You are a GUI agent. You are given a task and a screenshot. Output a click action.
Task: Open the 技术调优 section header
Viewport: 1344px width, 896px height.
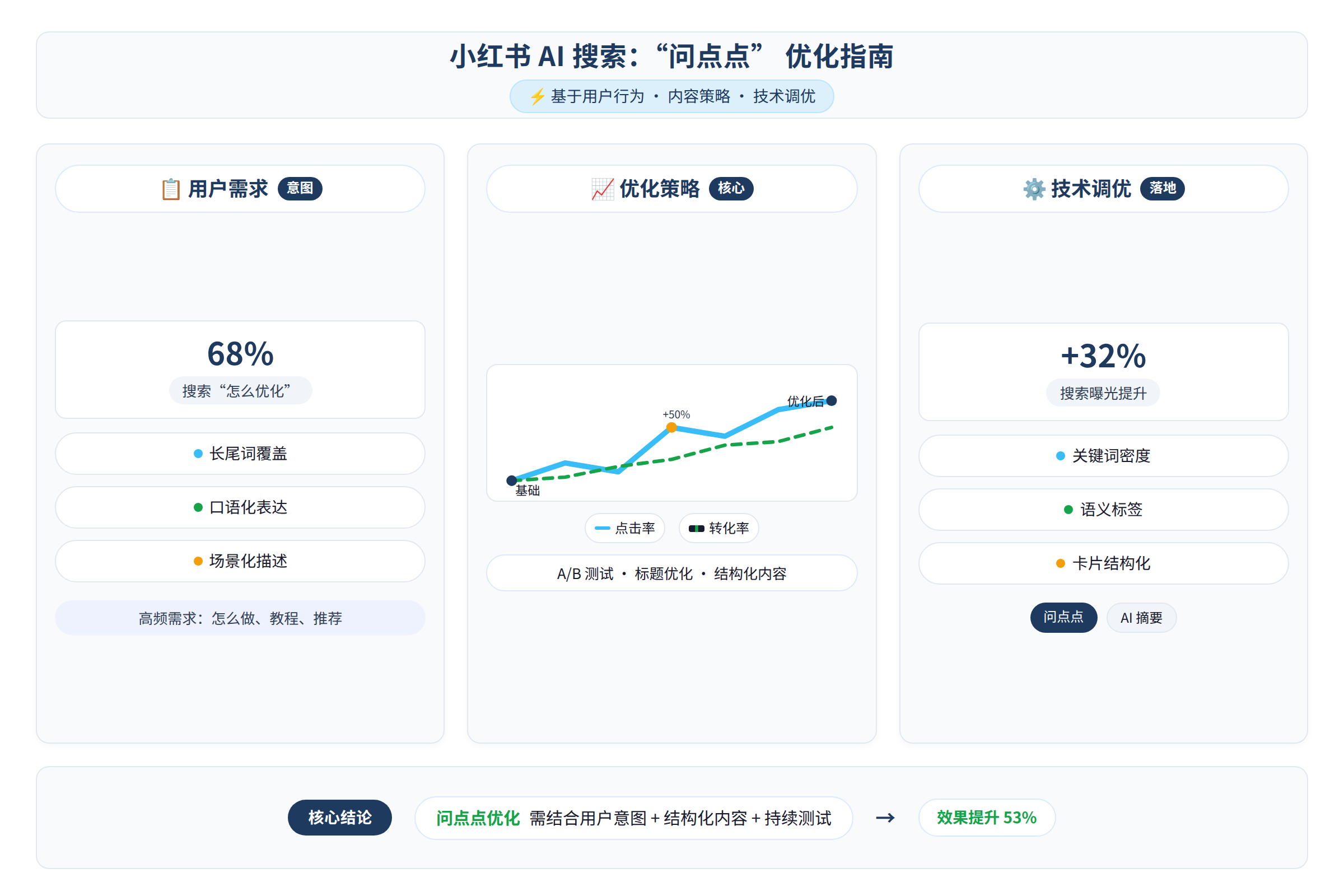coord(1103,189)
